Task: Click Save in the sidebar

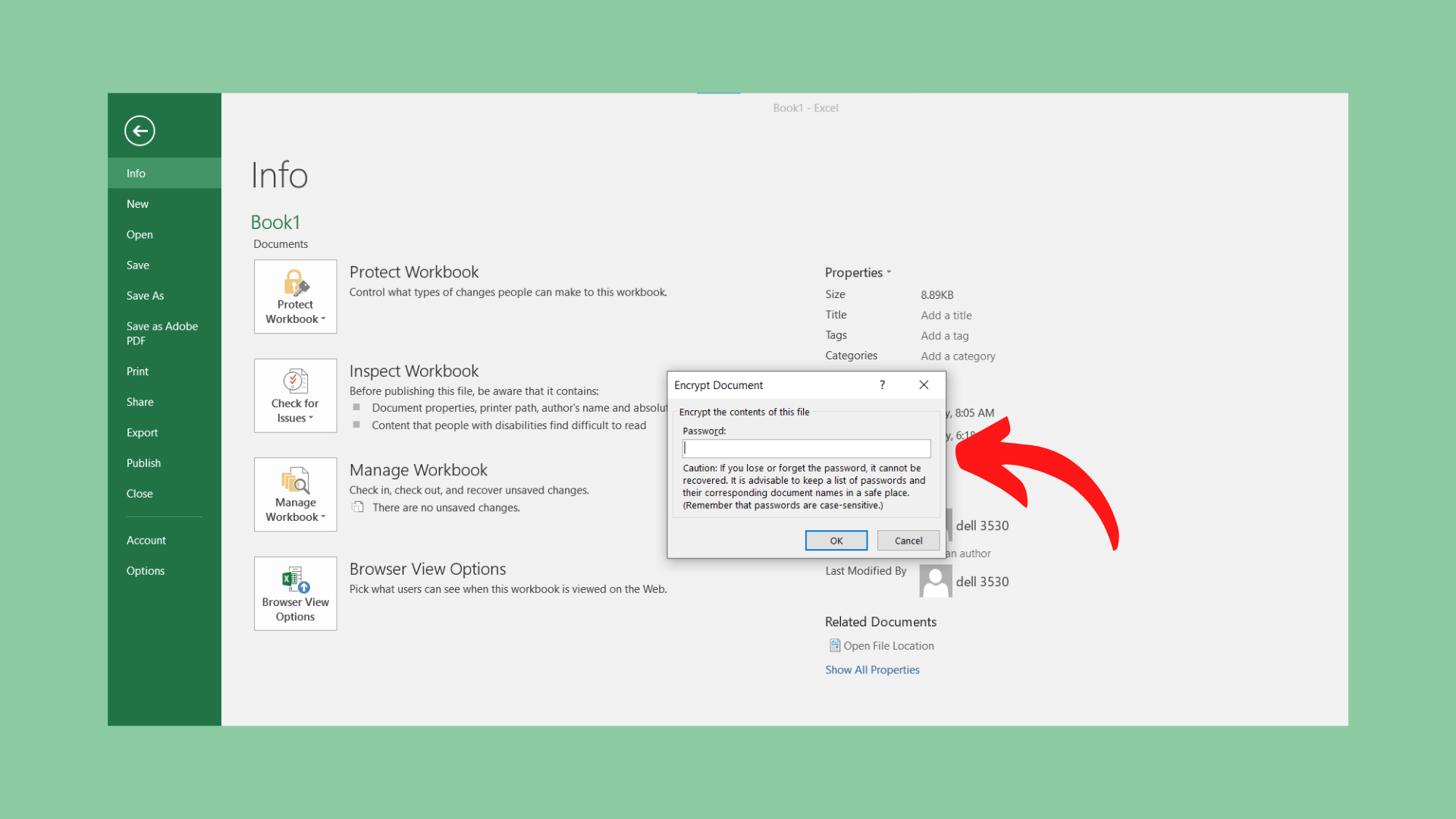Action: 165,265
